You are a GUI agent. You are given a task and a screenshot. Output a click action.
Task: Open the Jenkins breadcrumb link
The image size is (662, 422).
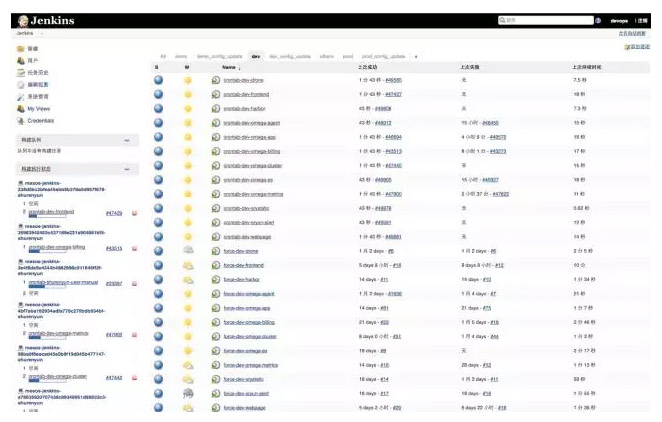click(x=24, y=33)
